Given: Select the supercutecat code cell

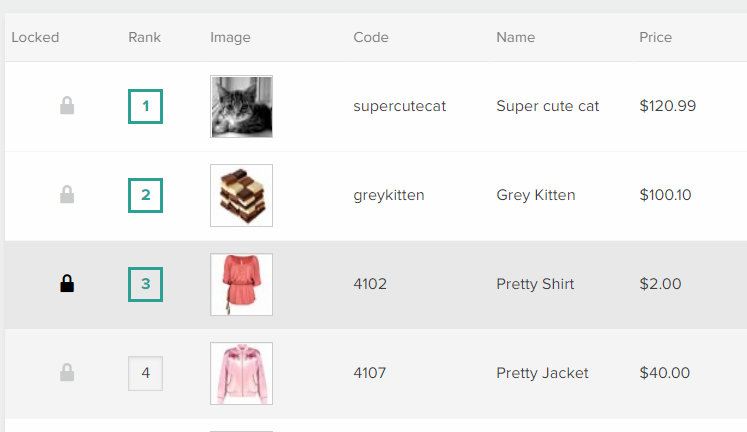Looking at the screenshot, I should click(x=400, y=106).
